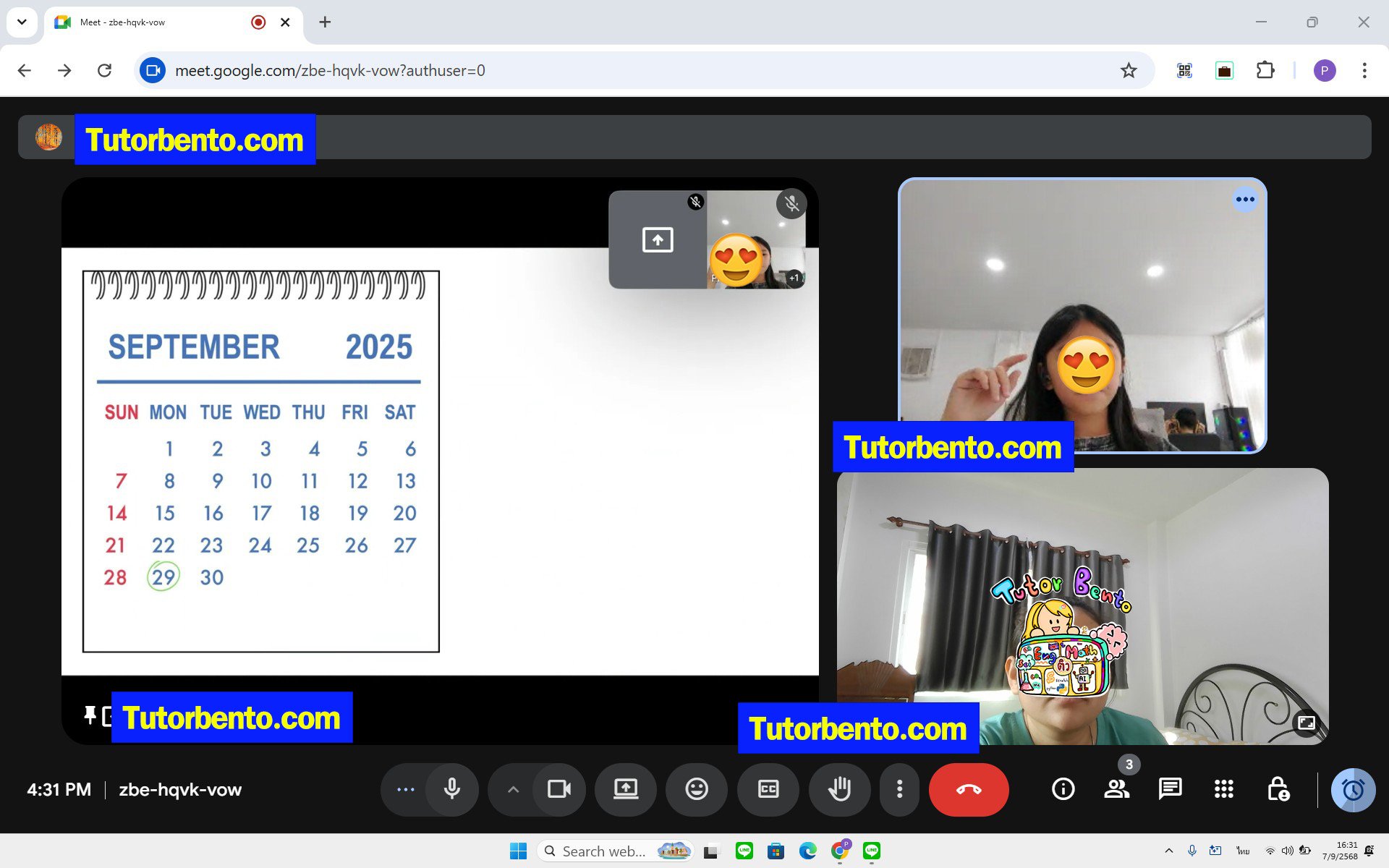Open the Windows Start menu
Screen dimensions: 1389x868
click(518, 851)
